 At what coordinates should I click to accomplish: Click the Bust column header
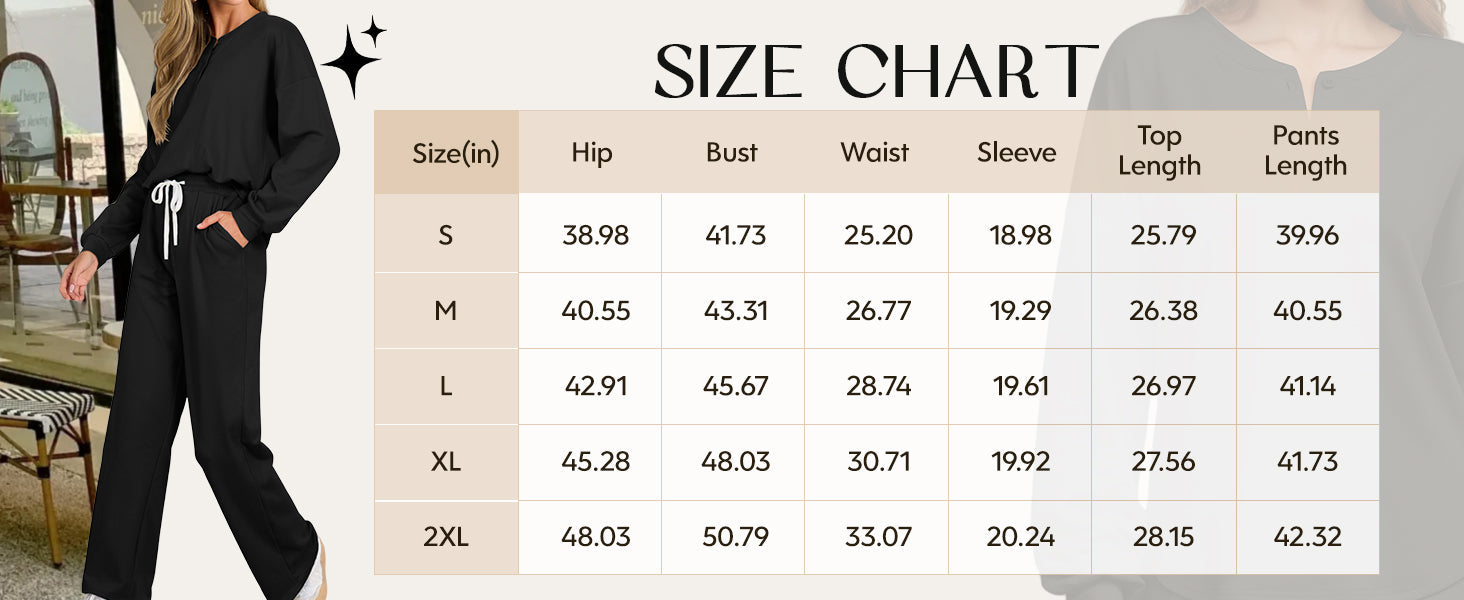[732, 153]
